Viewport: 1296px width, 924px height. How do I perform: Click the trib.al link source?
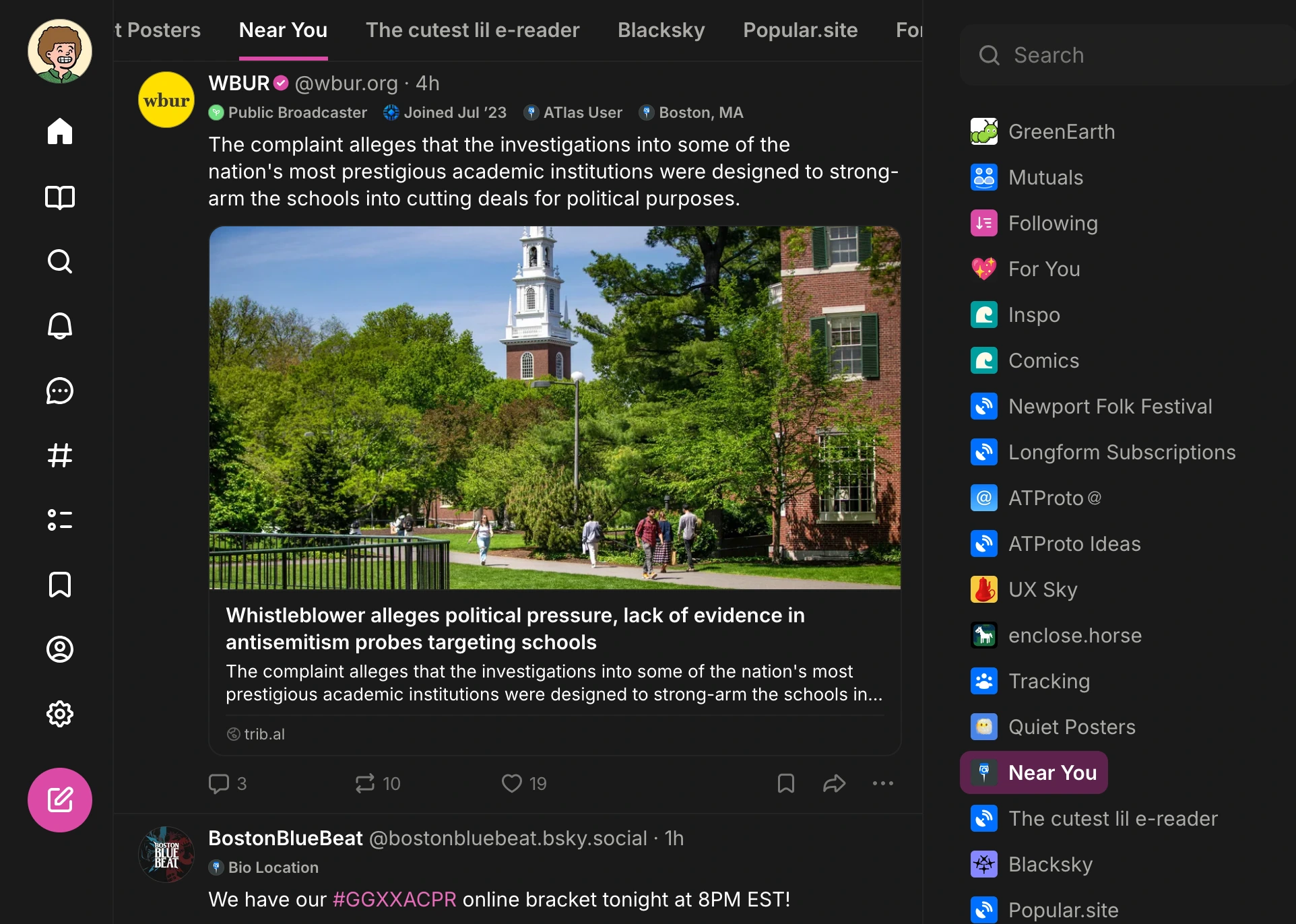[x=256, y=734]
